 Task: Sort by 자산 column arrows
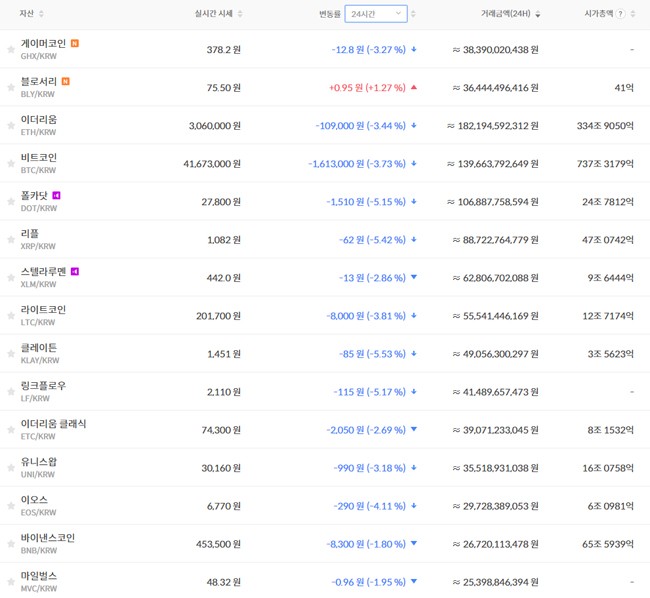click(40, 14)
